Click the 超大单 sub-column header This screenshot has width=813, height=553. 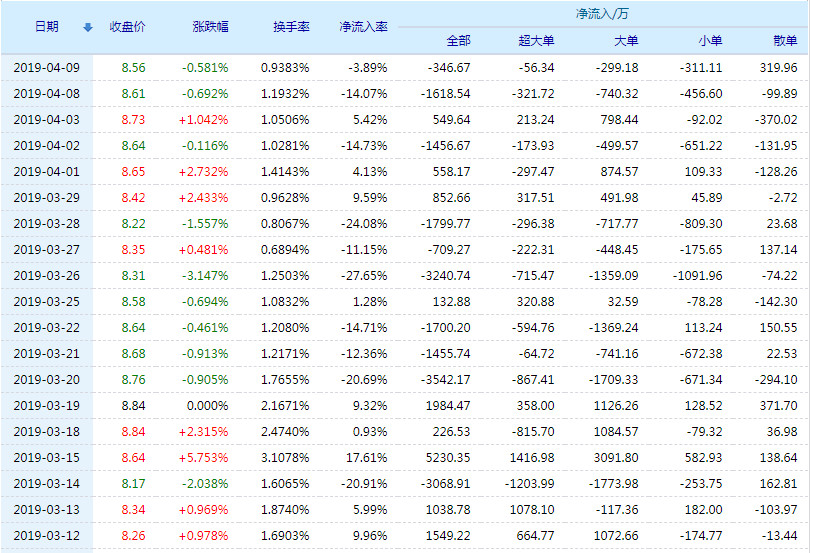pos(536,41)
